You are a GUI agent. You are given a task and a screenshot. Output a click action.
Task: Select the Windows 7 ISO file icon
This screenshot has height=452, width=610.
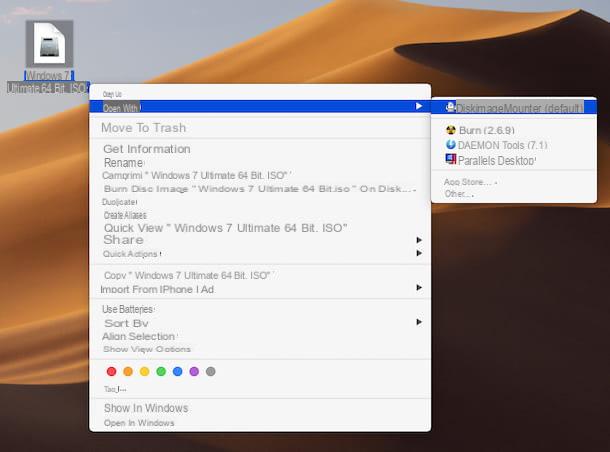point(49,44)
